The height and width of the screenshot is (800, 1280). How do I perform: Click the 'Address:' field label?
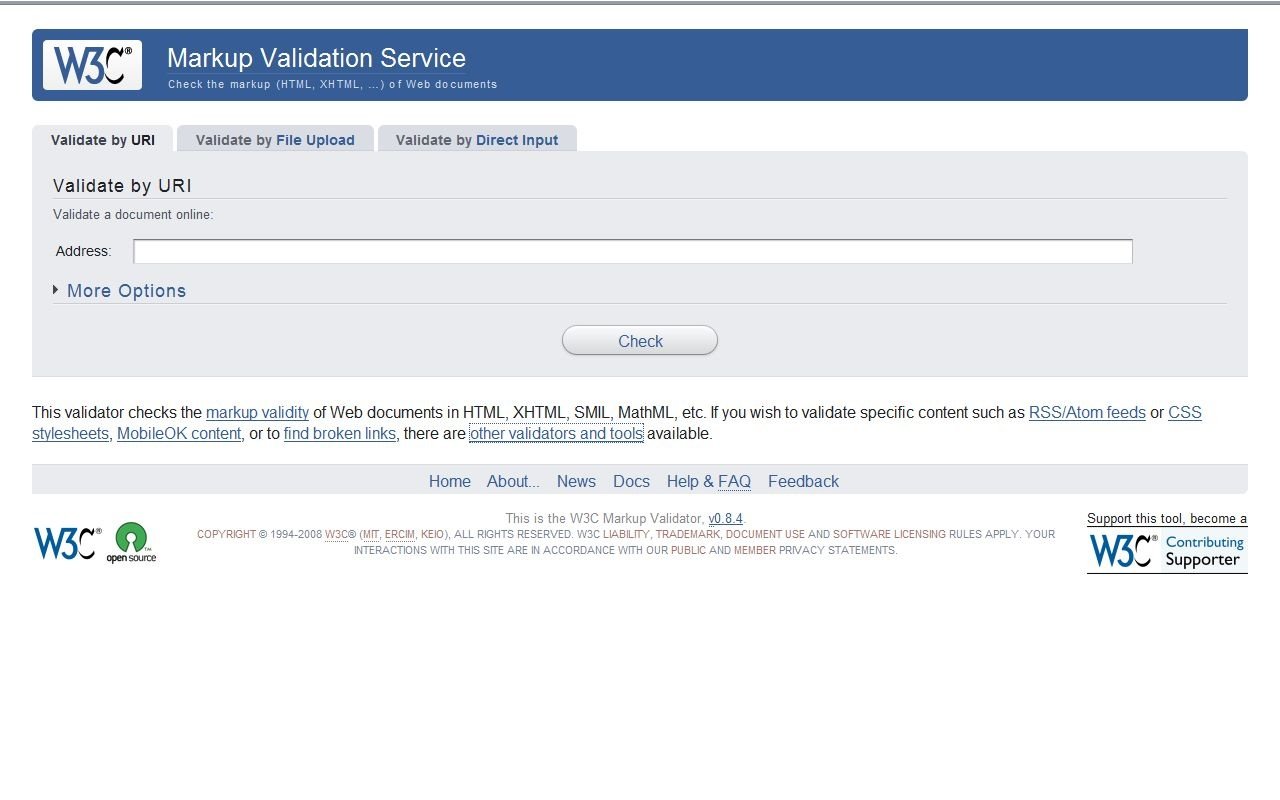click(x=83, y=251)
